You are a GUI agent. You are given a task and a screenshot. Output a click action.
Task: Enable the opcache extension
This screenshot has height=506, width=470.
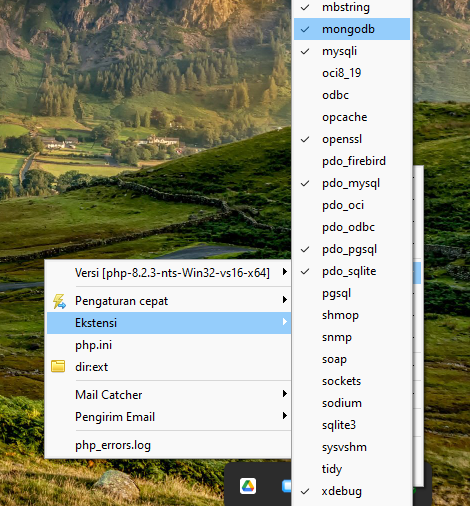pyautogui.click(x=352, y=117)
